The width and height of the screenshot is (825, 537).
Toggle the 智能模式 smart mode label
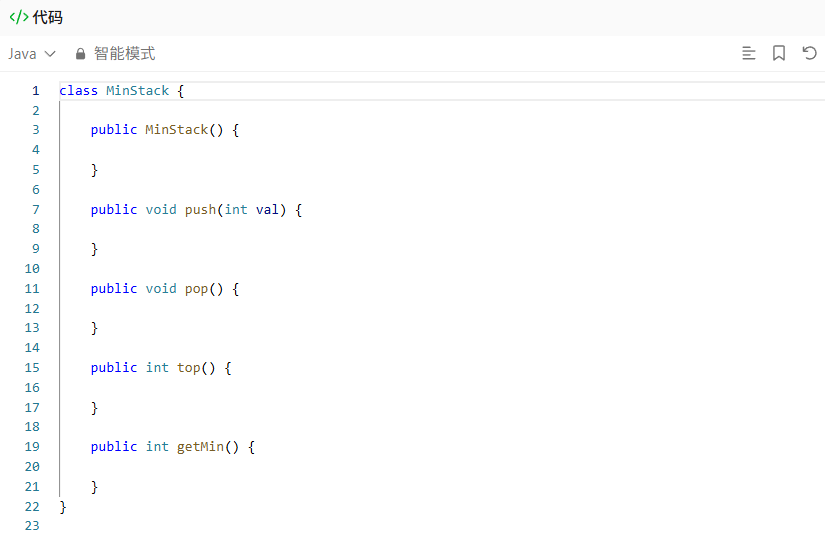coord(124,54)
